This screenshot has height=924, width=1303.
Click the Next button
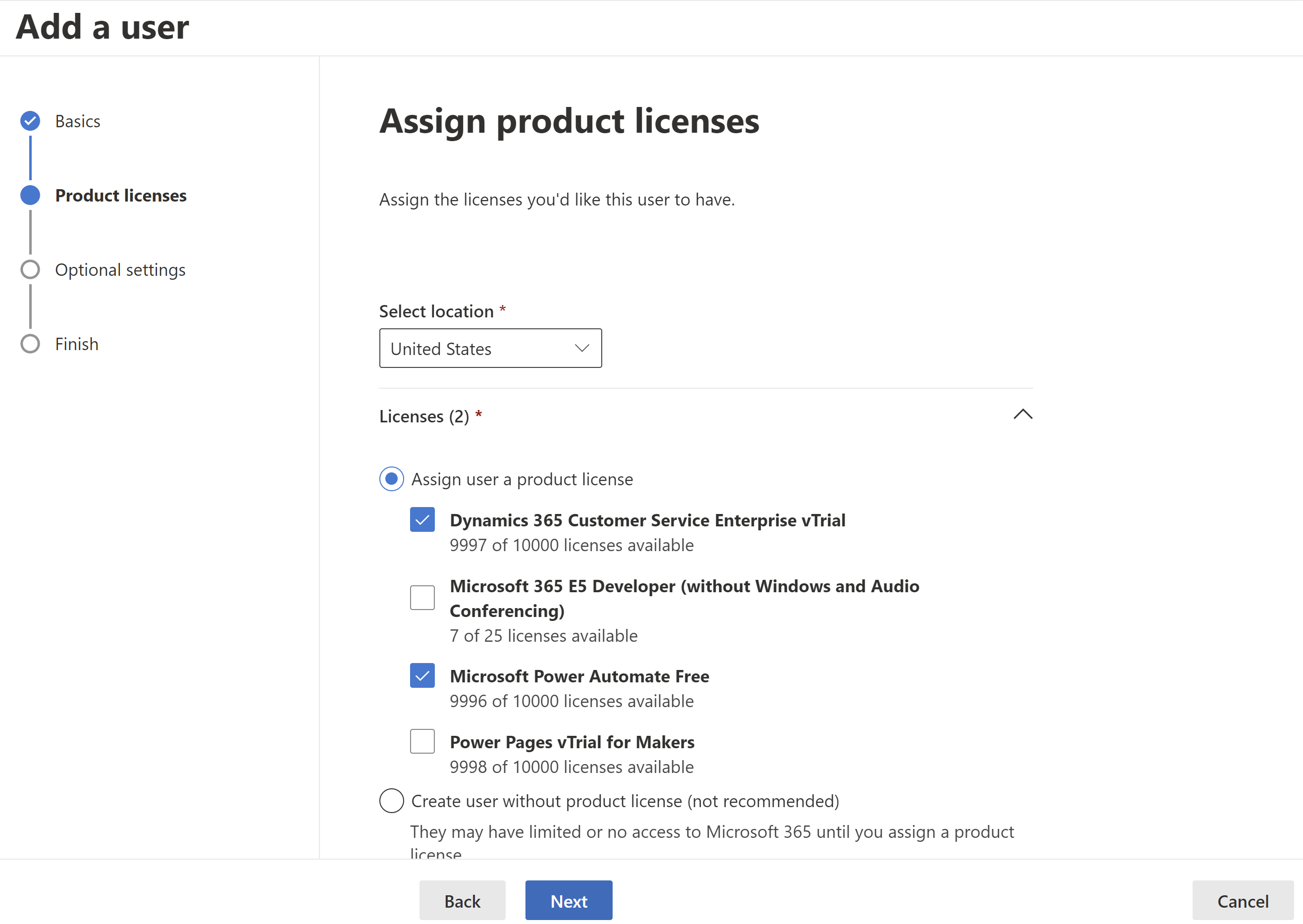coord(568,900)
